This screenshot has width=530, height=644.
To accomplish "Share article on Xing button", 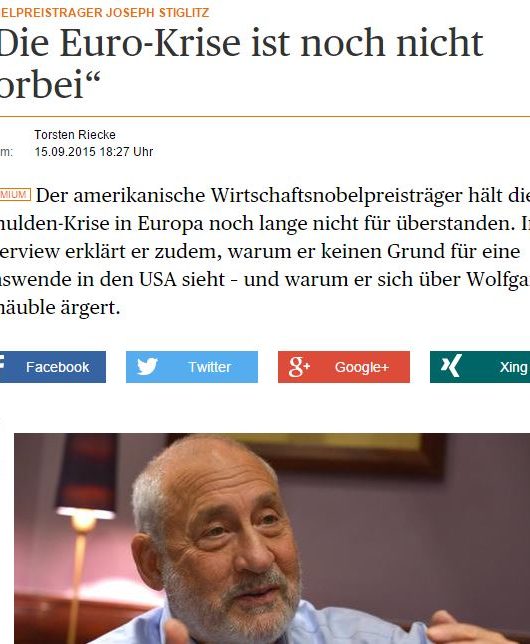I will pos(480,367).
